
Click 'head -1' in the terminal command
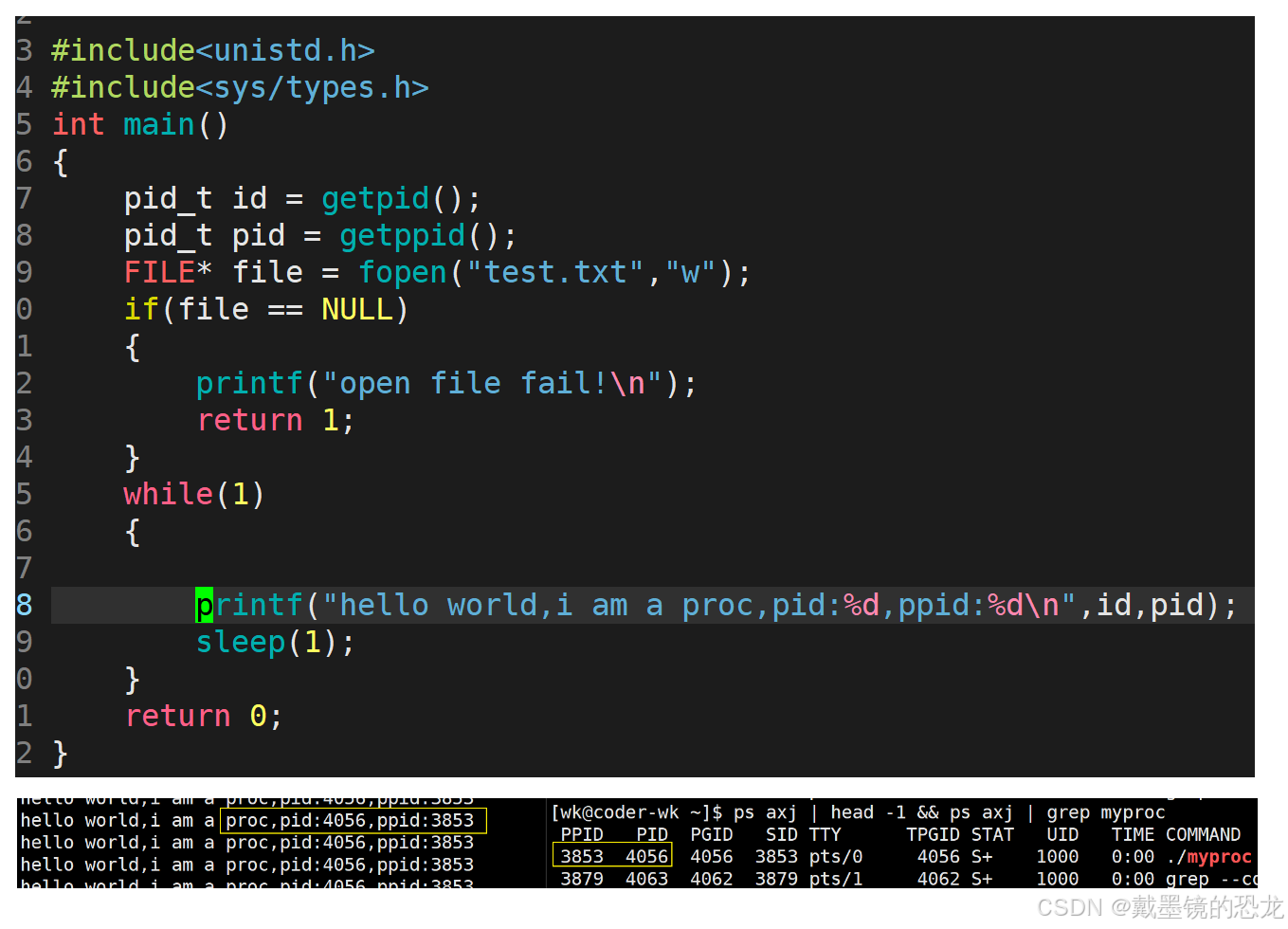tap(867, 812)
